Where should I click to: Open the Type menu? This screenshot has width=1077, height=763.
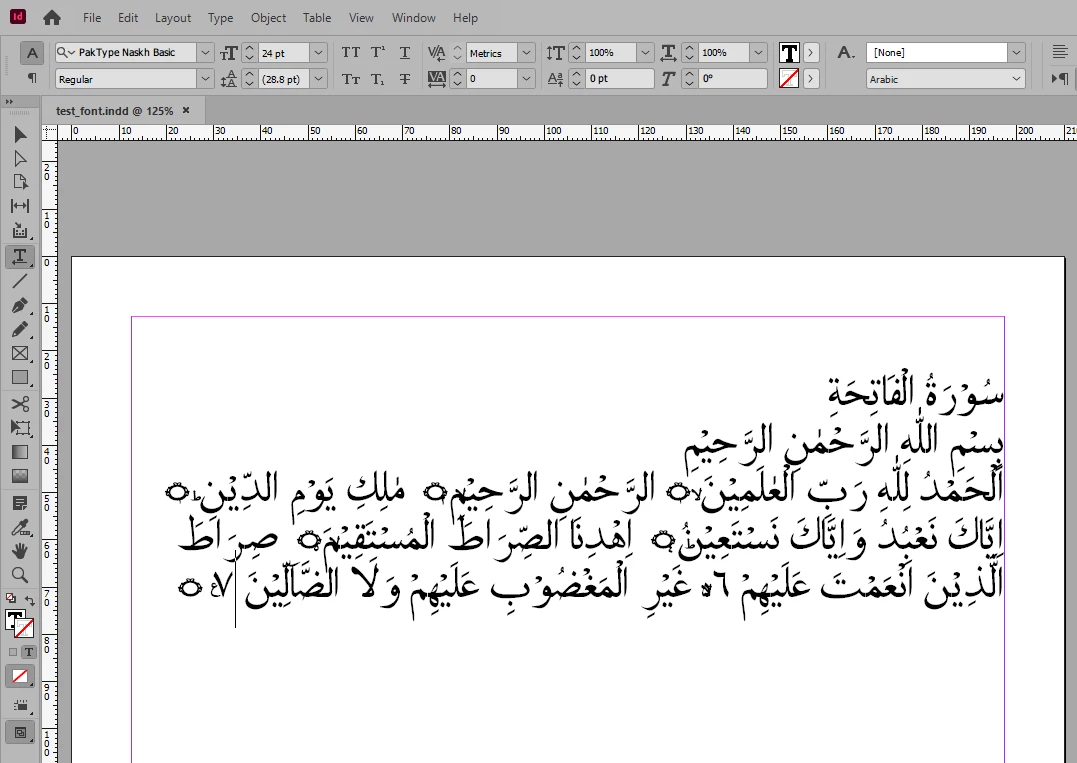(220, 18)
